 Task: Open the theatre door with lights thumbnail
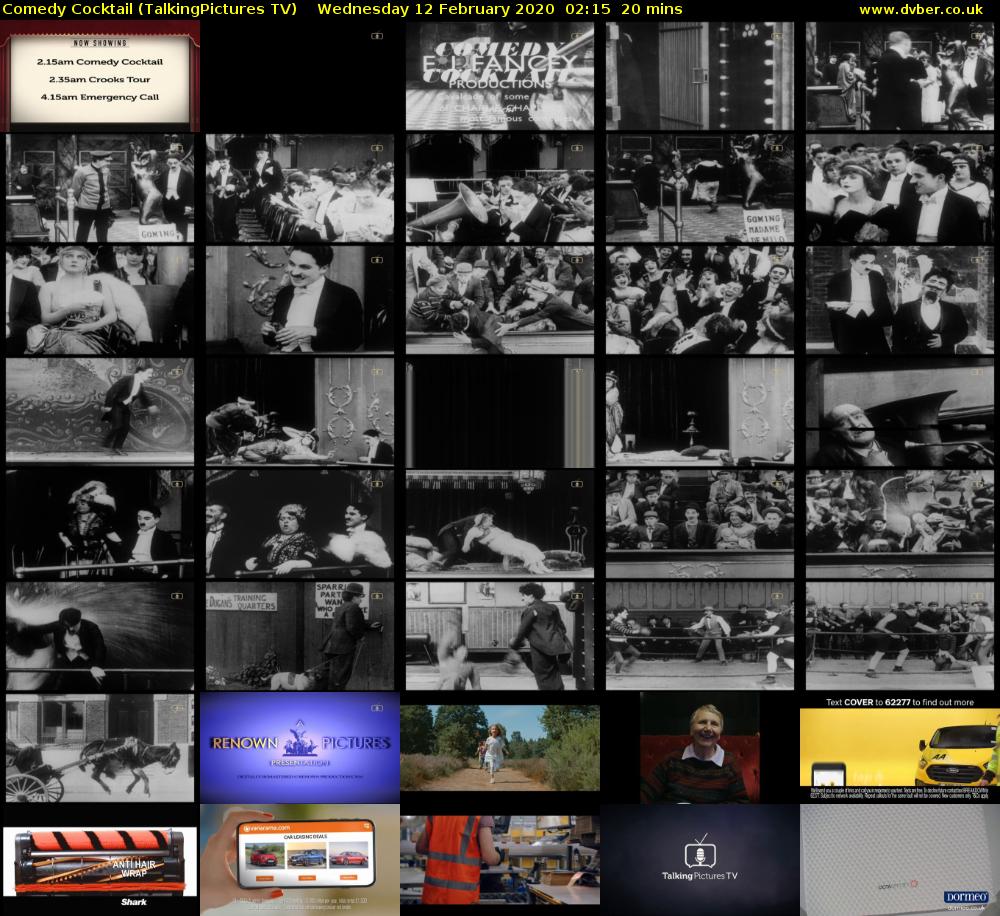700,76
